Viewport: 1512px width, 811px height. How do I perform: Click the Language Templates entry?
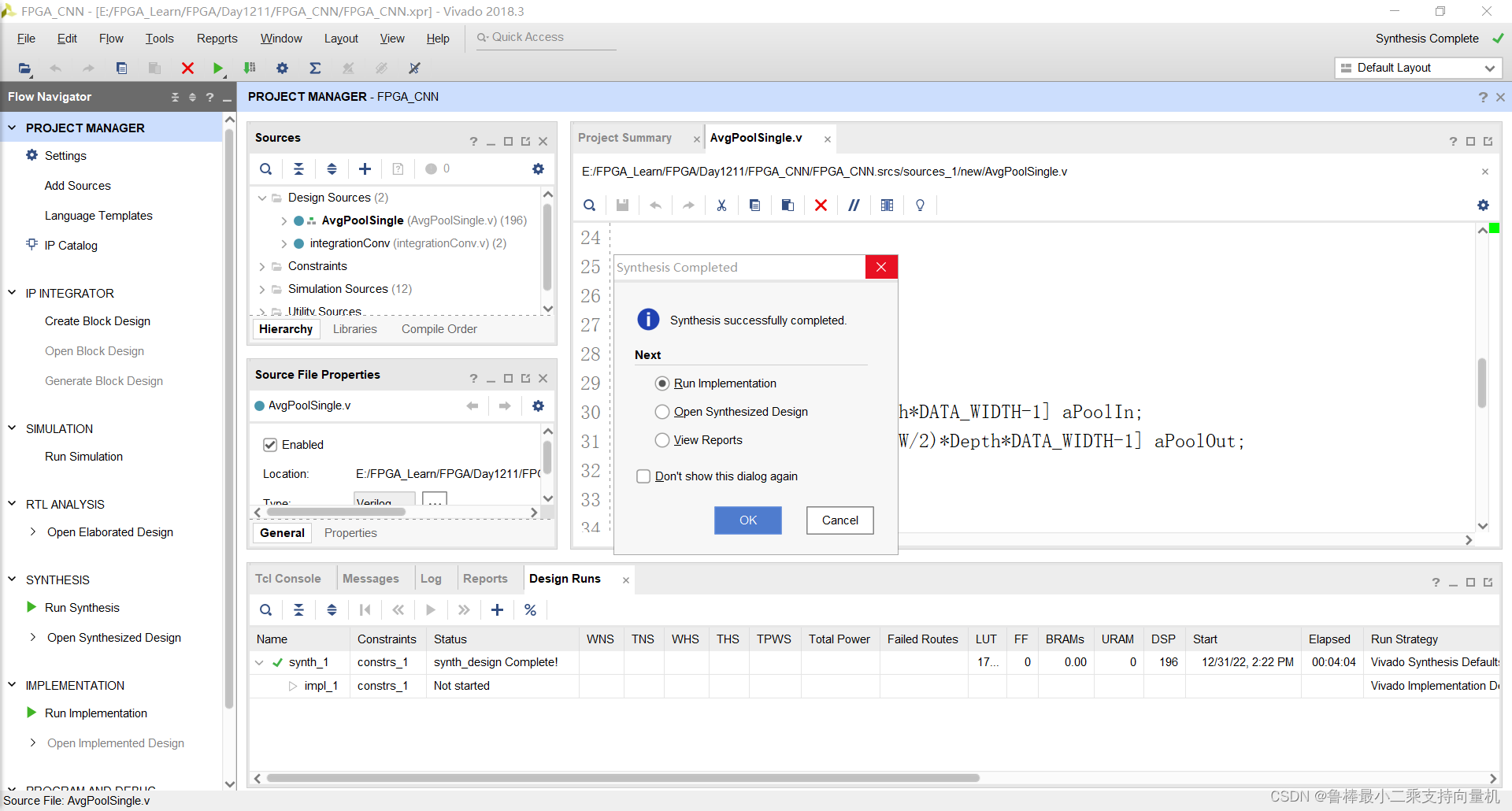tap(98, 216)
